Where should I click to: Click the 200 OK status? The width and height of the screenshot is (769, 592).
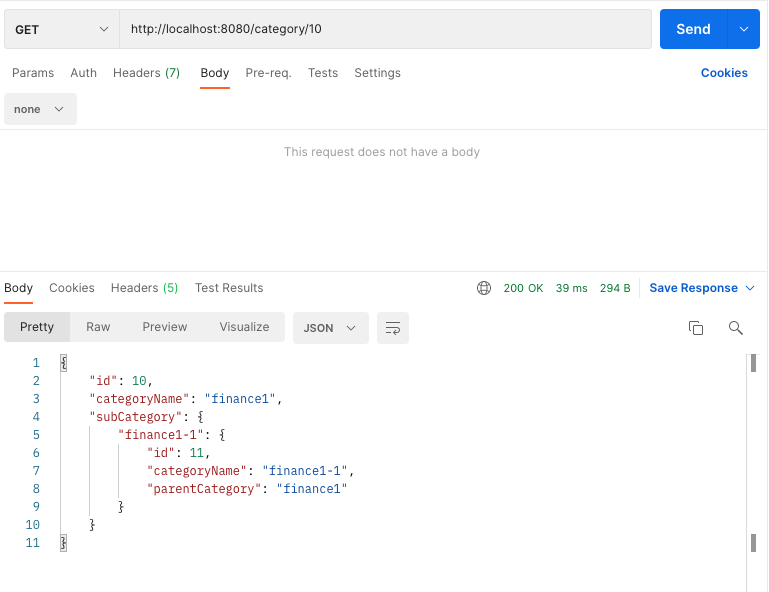click(523, 288)
